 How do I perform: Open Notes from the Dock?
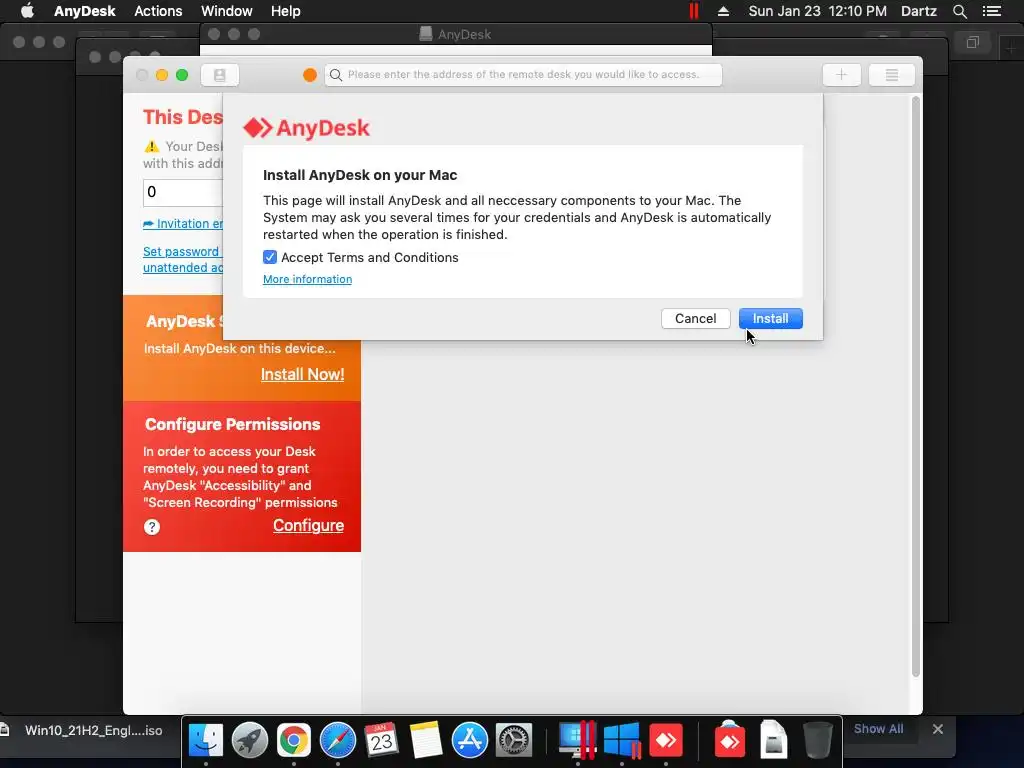426,741
